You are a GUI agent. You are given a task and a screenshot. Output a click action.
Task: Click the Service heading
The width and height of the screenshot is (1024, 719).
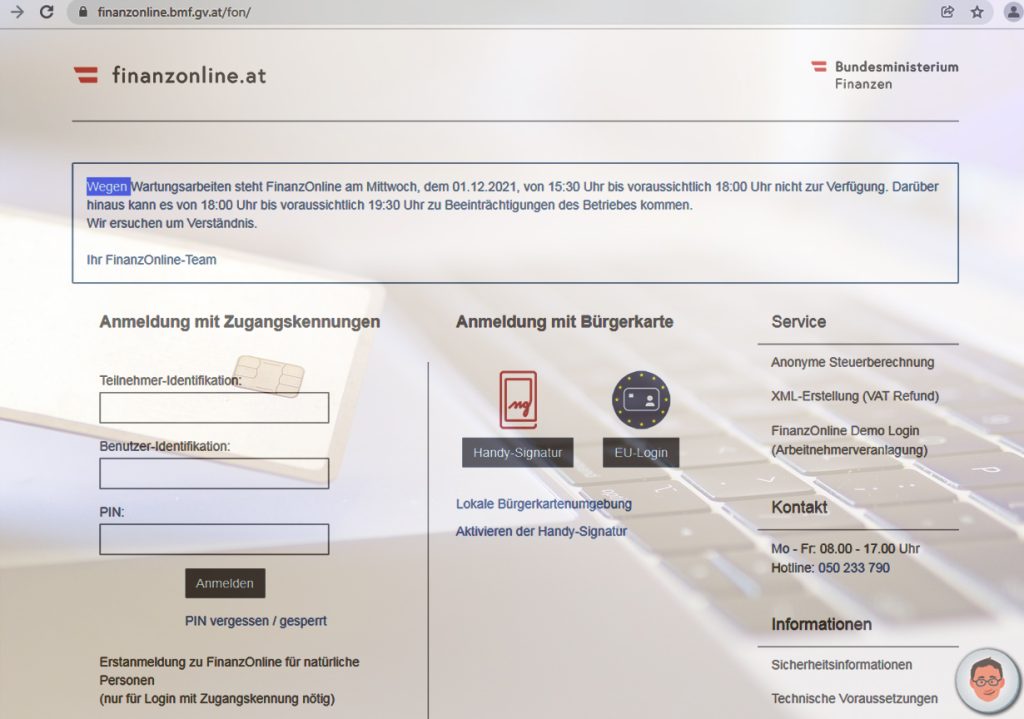click(799, 322)
